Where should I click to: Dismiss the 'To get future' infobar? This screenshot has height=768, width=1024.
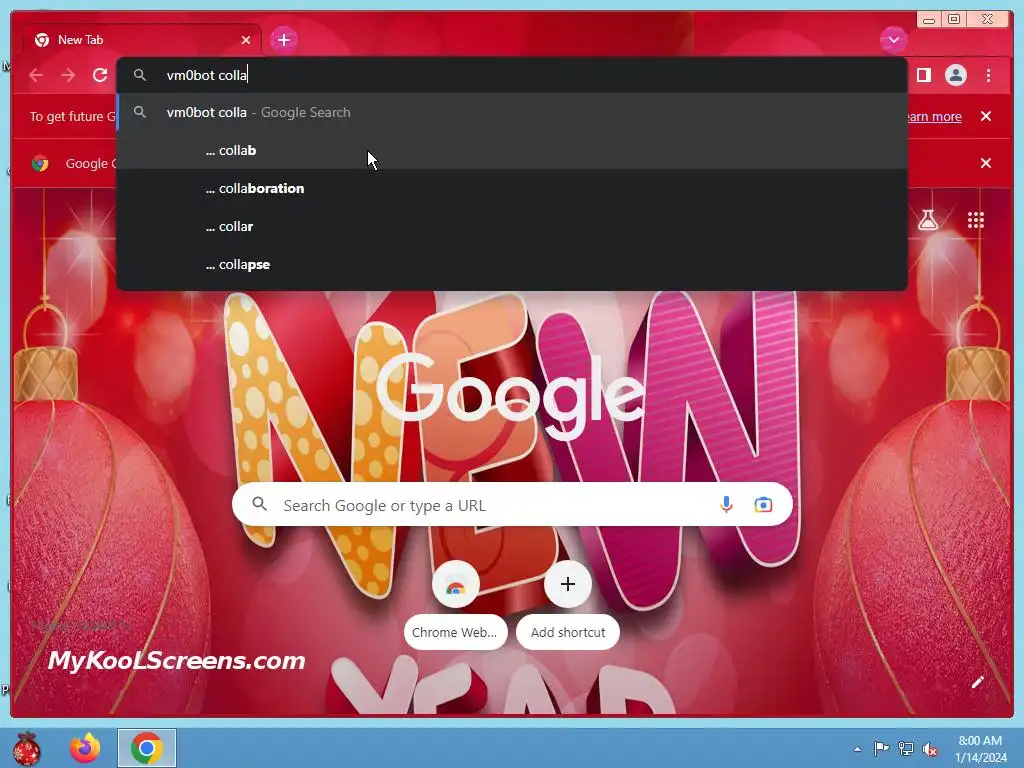click(986, 116)
